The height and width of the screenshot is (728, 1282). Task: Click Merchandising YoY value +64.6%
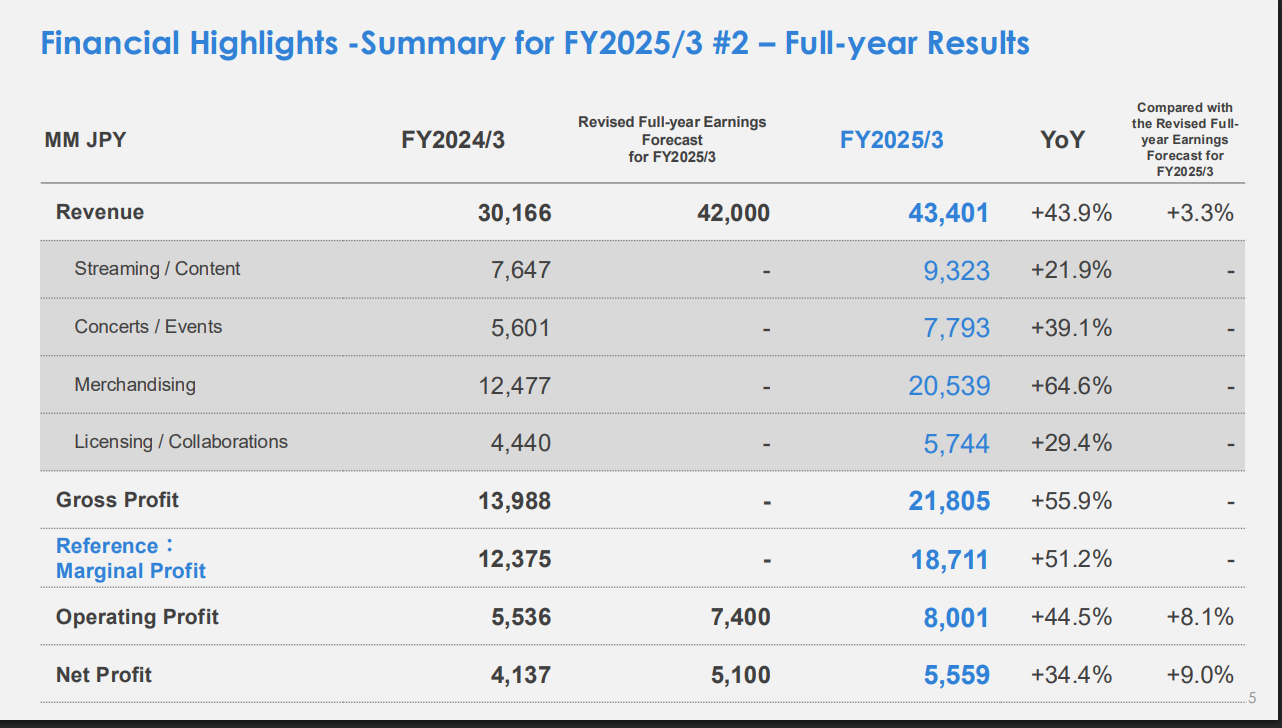tap(1071, 385)
